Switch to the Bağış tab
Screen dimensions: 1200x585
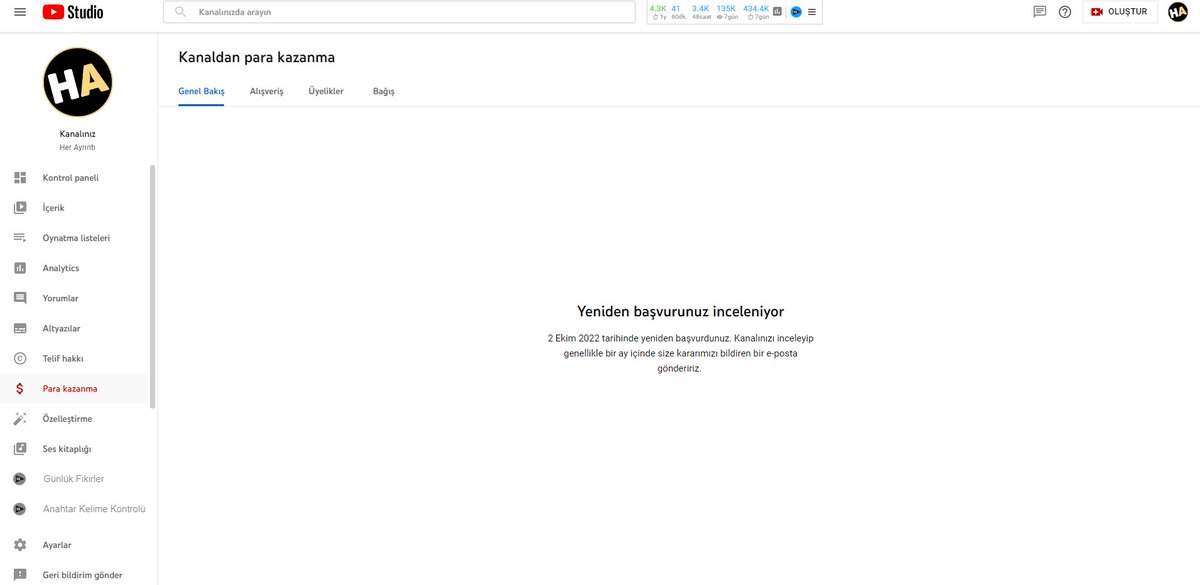coord(384,91)
